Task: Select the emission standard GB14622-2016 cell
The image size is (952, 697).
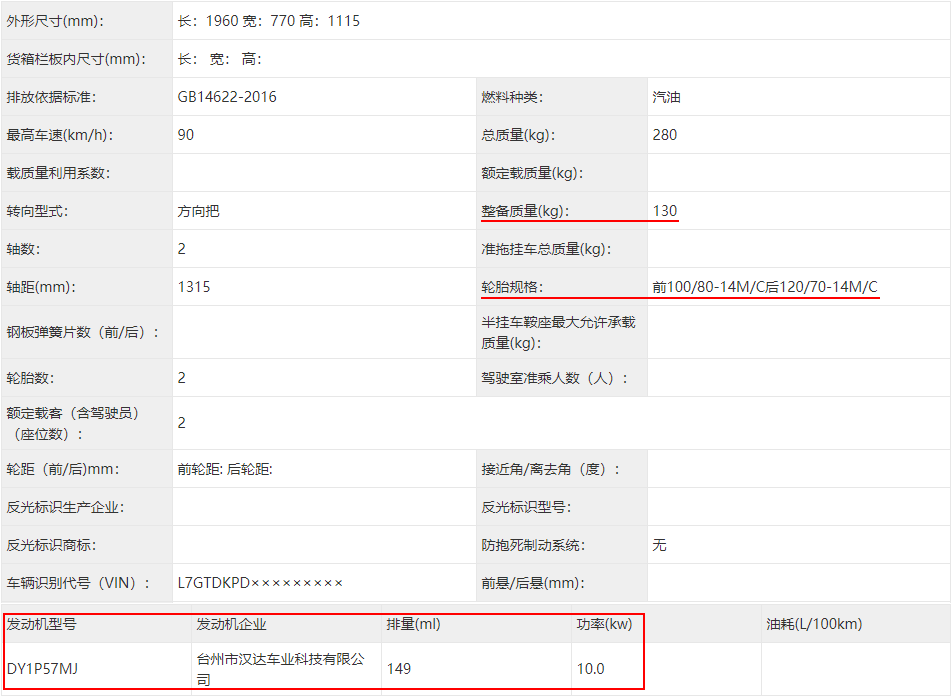Action: pyautogui.click(x=227, y=97)
